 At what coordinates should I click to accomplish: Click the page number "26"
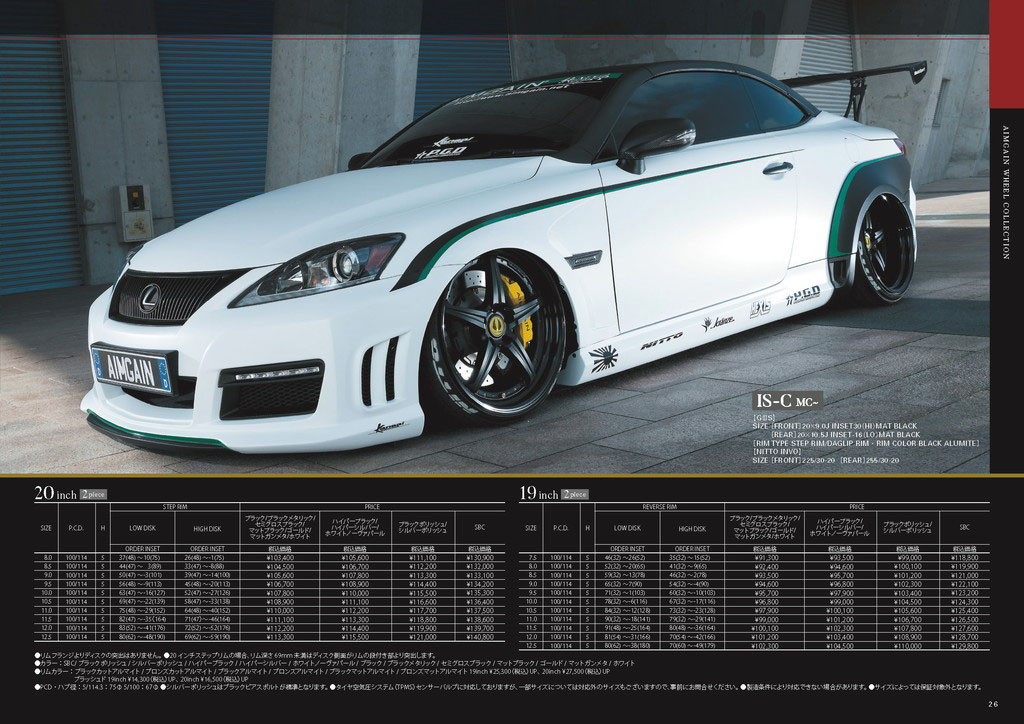pos(993,704)
